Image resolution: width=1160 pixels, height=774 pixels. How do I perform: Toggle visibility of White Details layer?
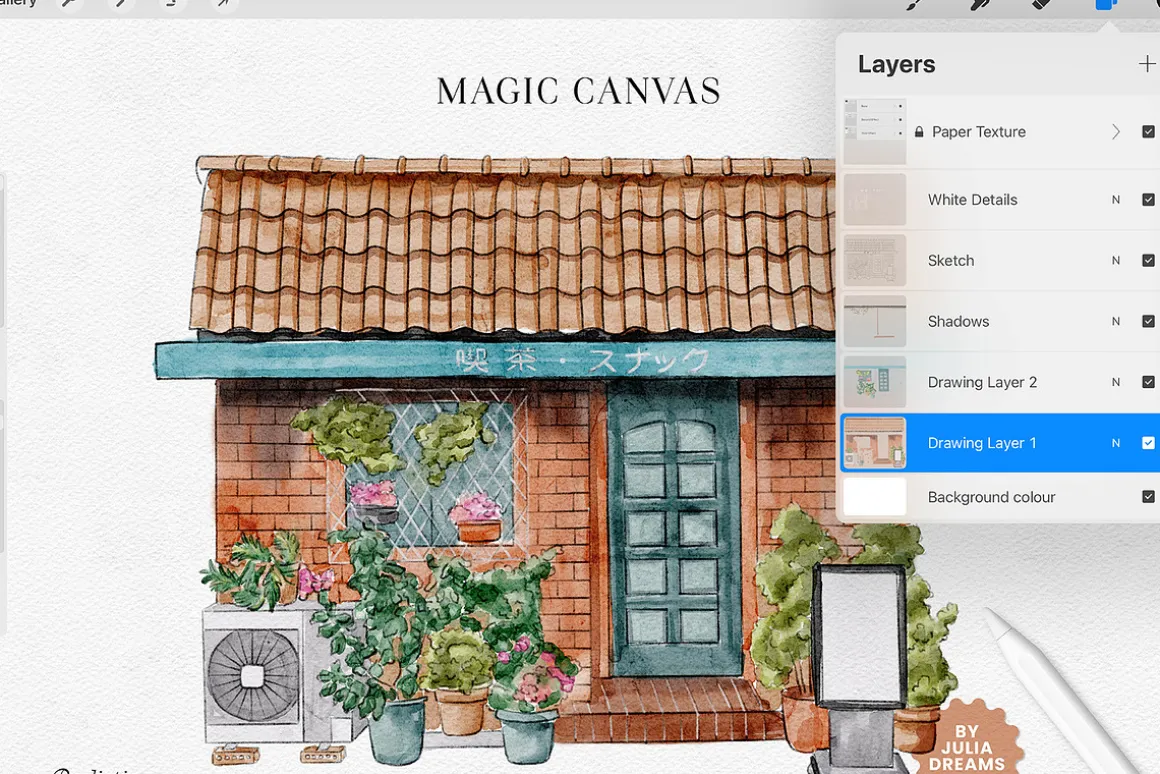click(x=1148, y=200)
